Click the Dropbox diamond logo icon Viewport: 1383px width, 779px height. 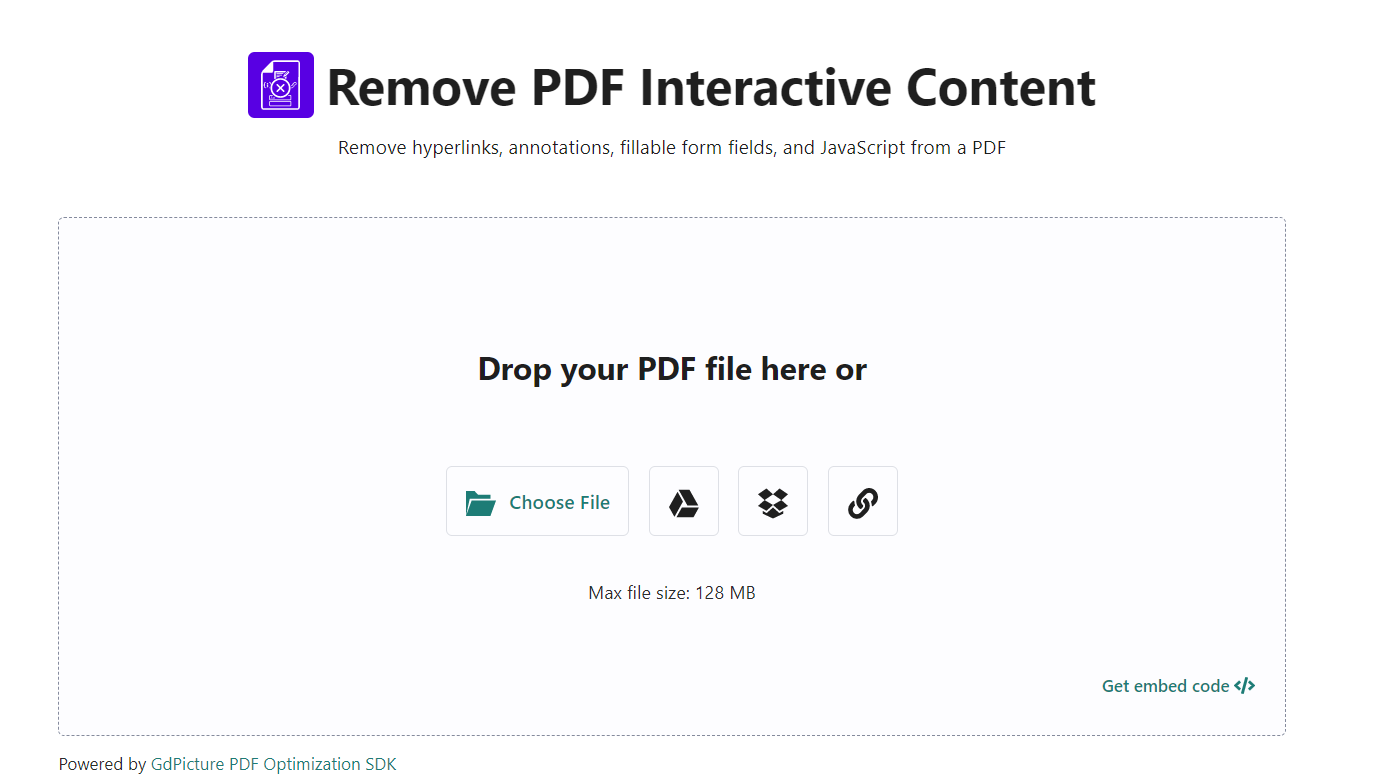(772, 501)
